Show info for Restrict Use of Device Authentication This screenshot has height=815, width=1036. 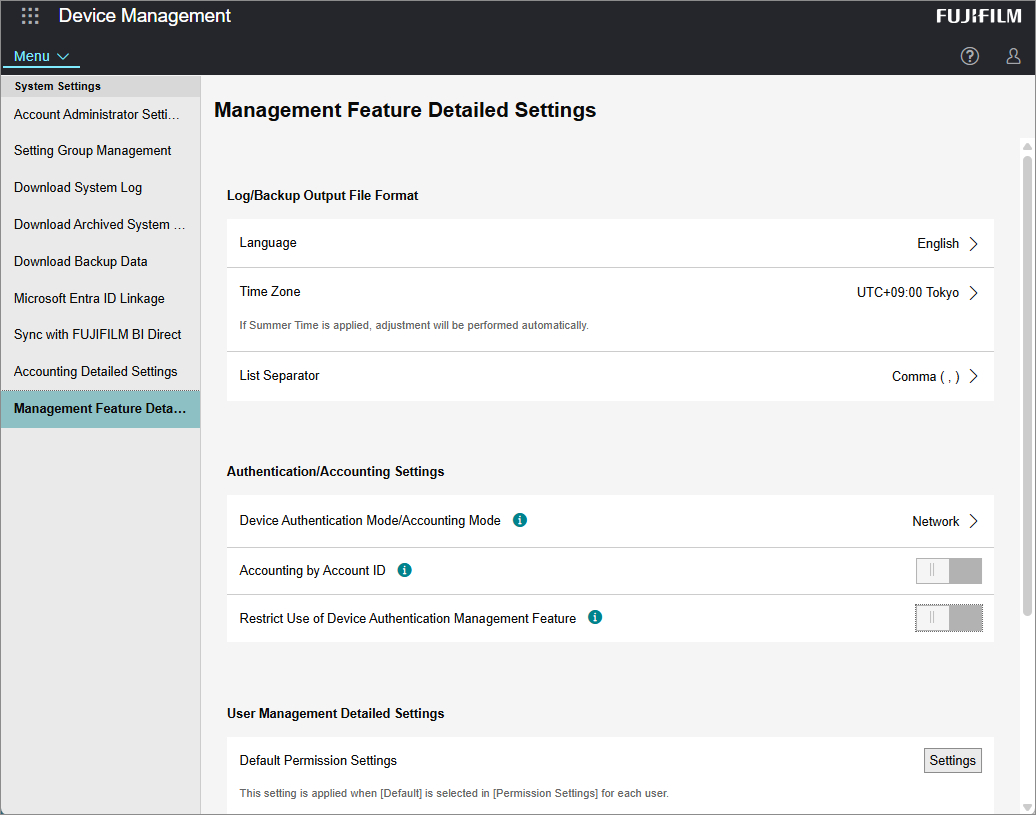pyautogui.click(x=595, y=618)
